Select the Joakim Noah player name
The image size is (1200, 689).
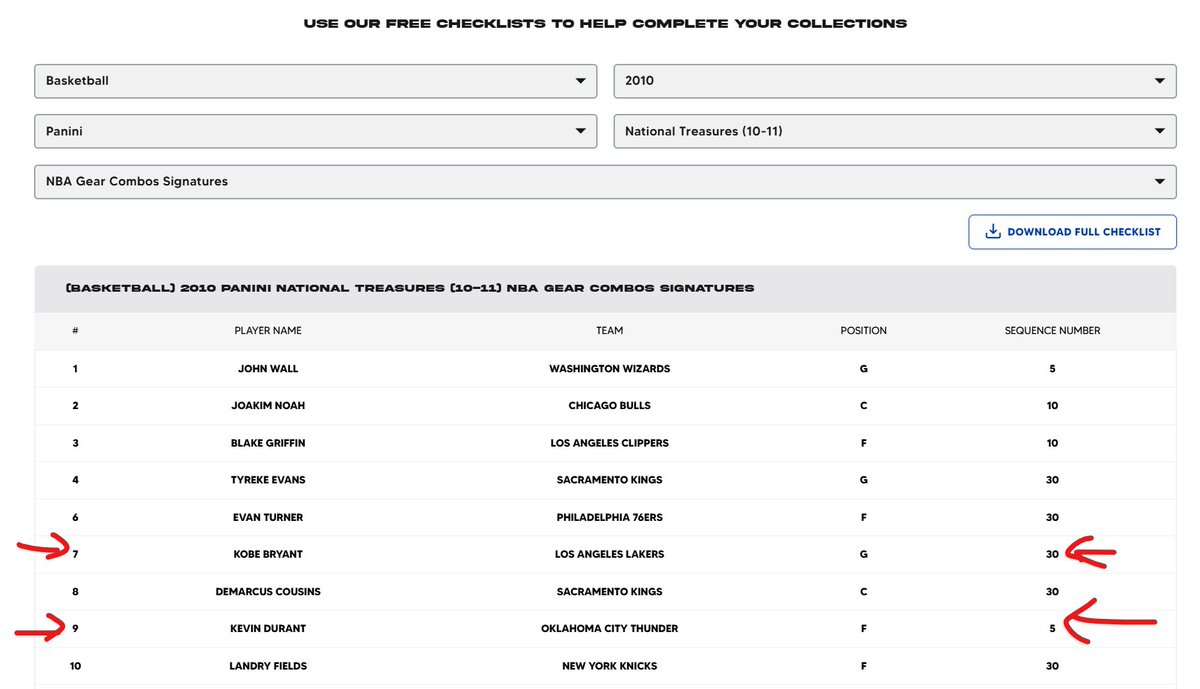pos(268,406)
